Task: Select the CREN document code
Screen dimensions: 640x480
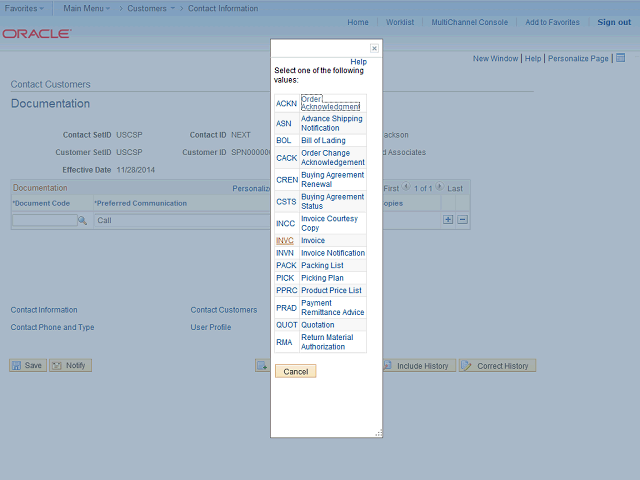Action: [287, 180]
